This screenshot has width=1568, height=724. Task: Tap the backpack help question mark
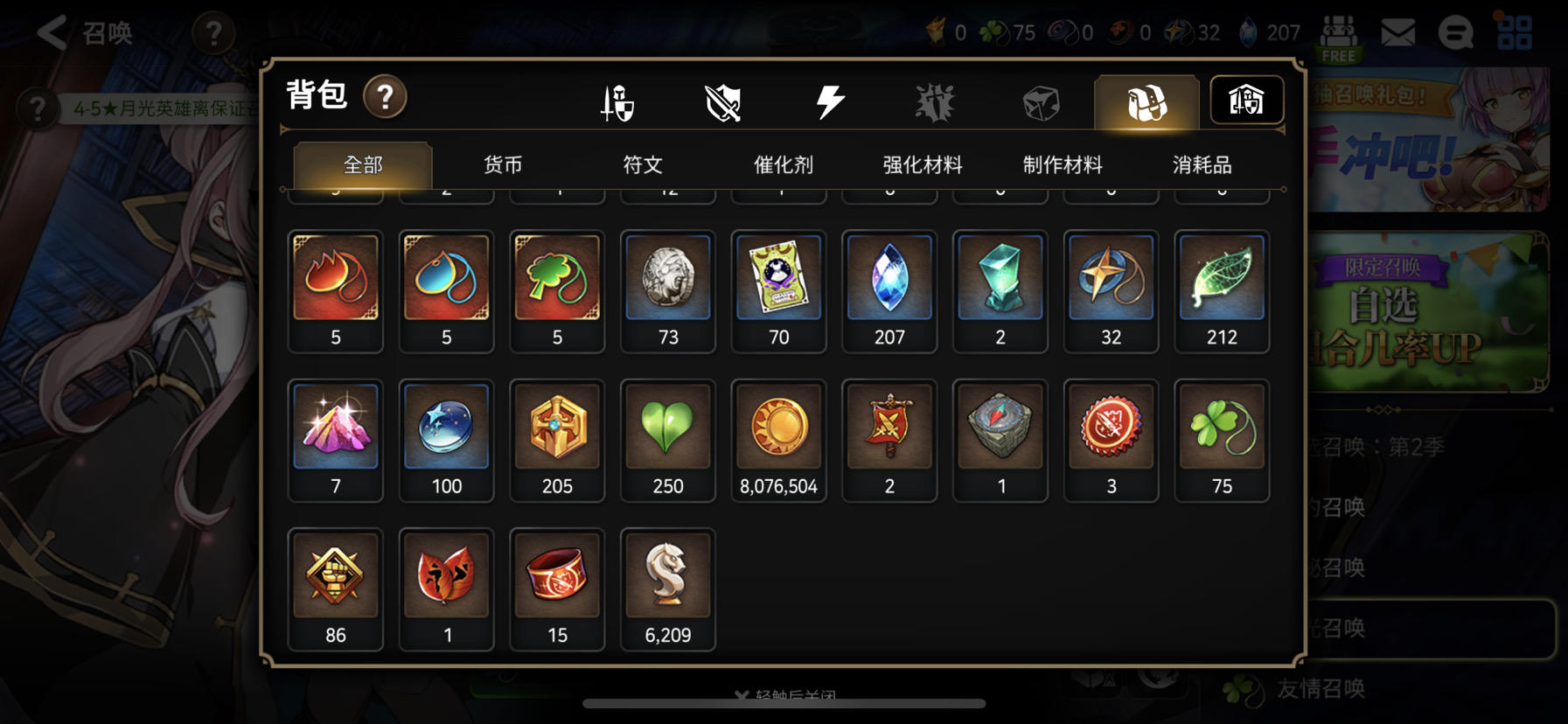[385, 96]
